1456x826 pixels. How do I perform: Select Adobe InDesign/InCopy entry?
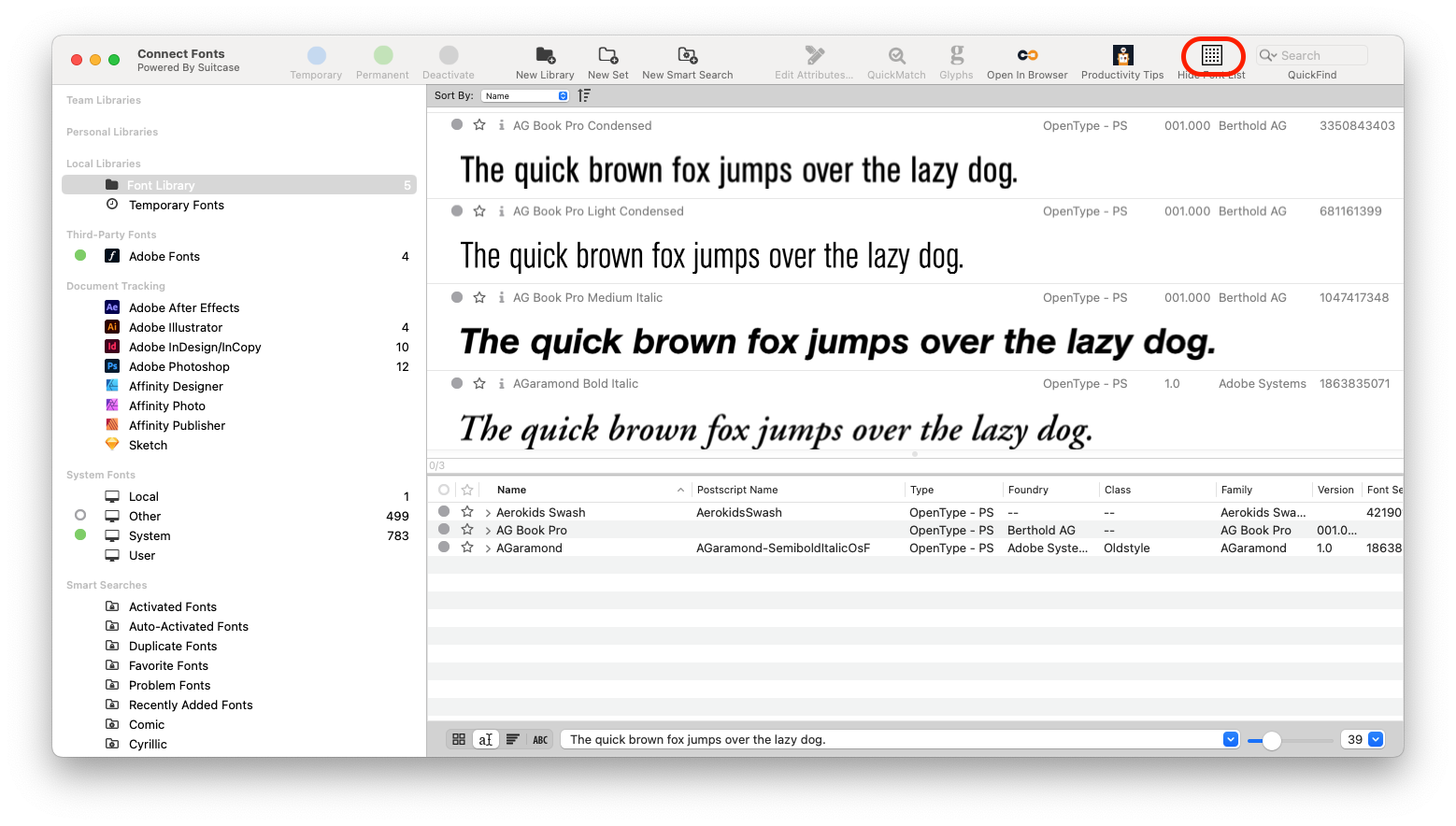click(195, 347)
